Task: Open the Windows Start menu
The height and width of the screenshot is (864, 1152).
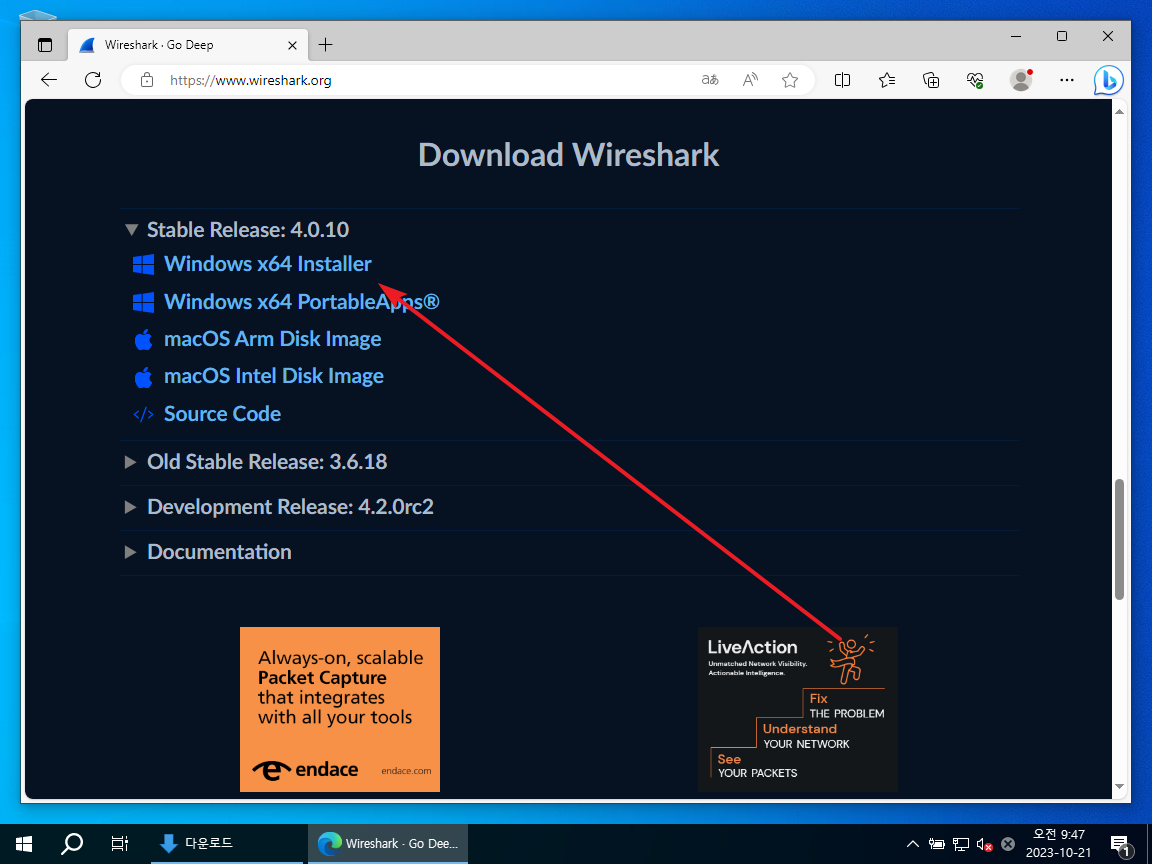Action: point(24,844)
